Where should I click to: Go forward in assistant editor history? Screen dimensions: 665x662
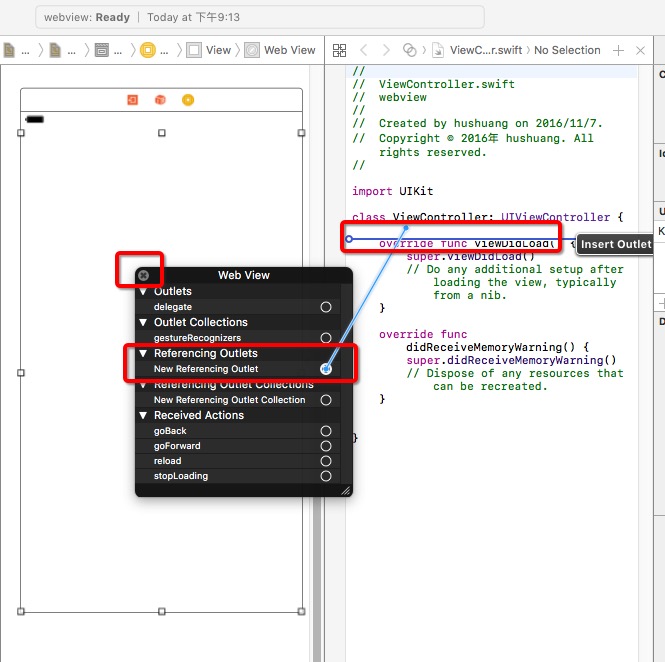pyautogui.click(x=386, y=50)
